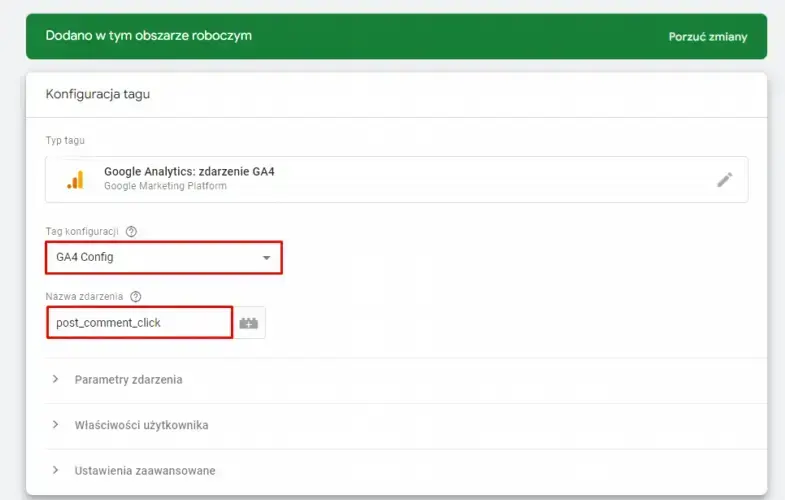Click the Google Marketing Platform subtitle text
The width and height of the screenshot is (785, 500).
pyautogui.click(x=165, y=187)
